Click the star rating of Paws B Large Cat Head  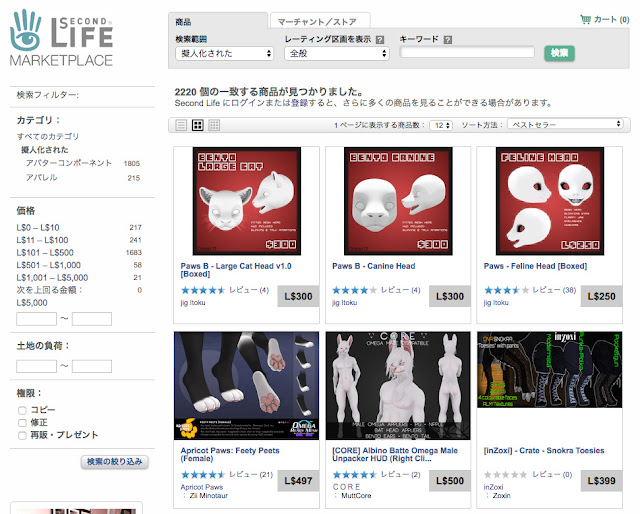click(x=203, y=290)
